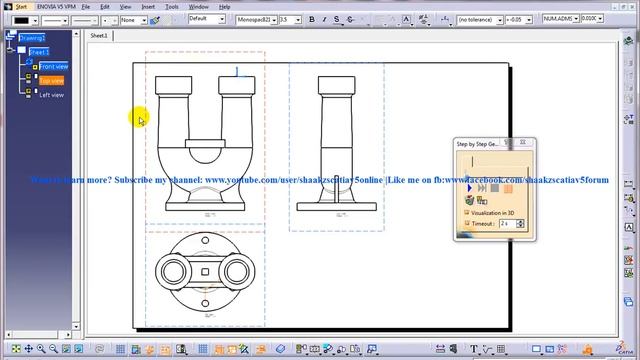Screen dimensions: 640x360
Task: Click the Bold formatting icon
Action: tap(312, 19)
